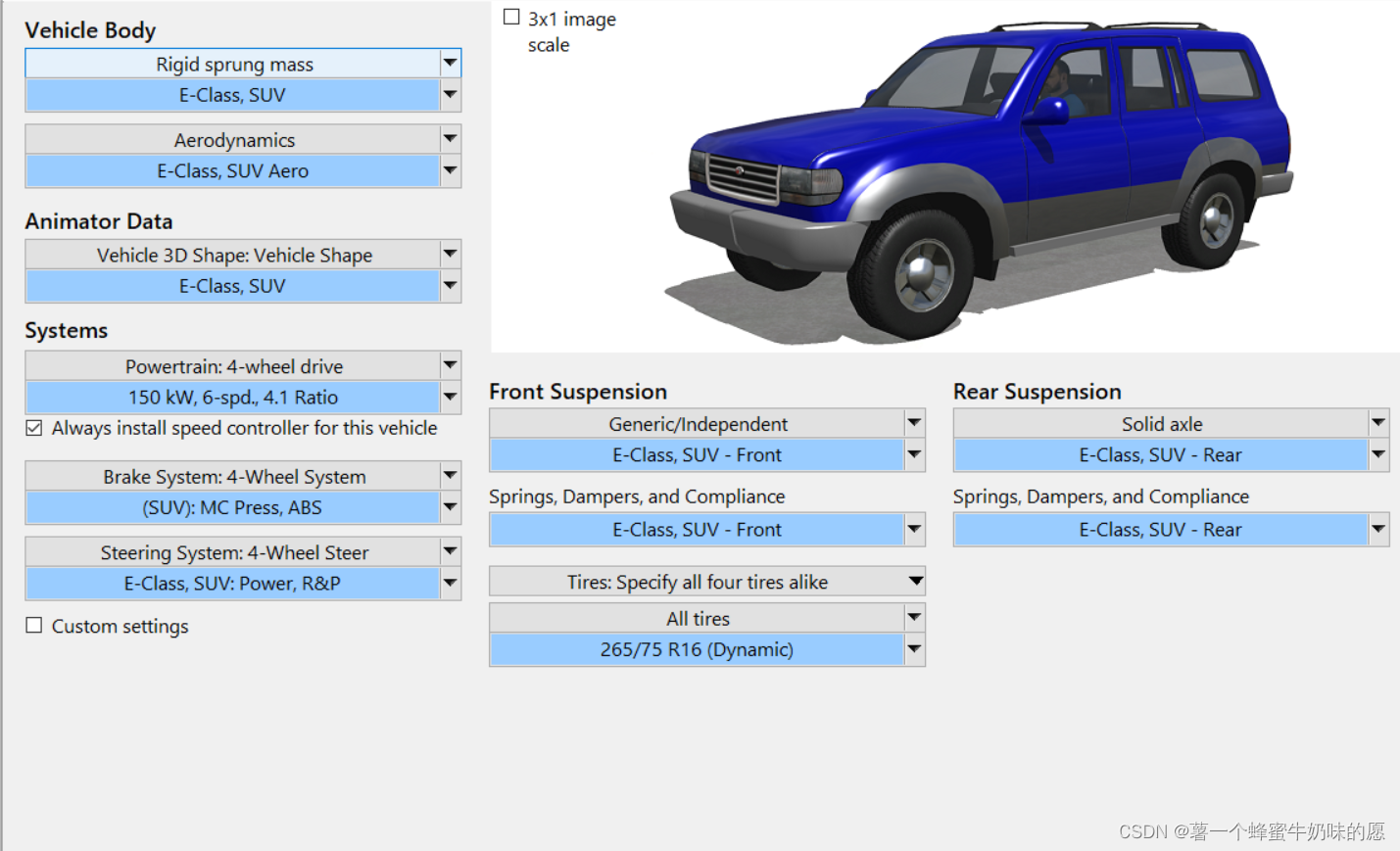Click the Solid axle suspension type field

click(x=1162, y=423)
